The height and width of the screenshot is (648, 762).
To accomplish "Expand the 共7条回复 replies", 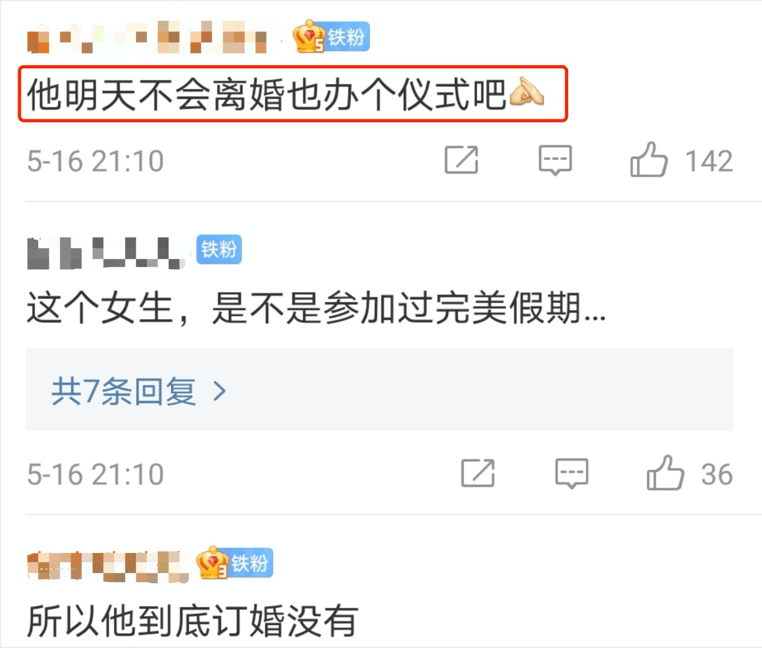I will point(379,389).
